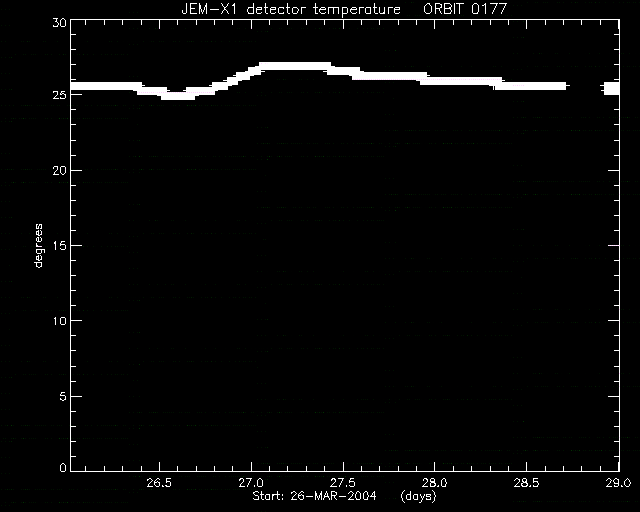Click the y-axis tick label 30

pos(60,22)
